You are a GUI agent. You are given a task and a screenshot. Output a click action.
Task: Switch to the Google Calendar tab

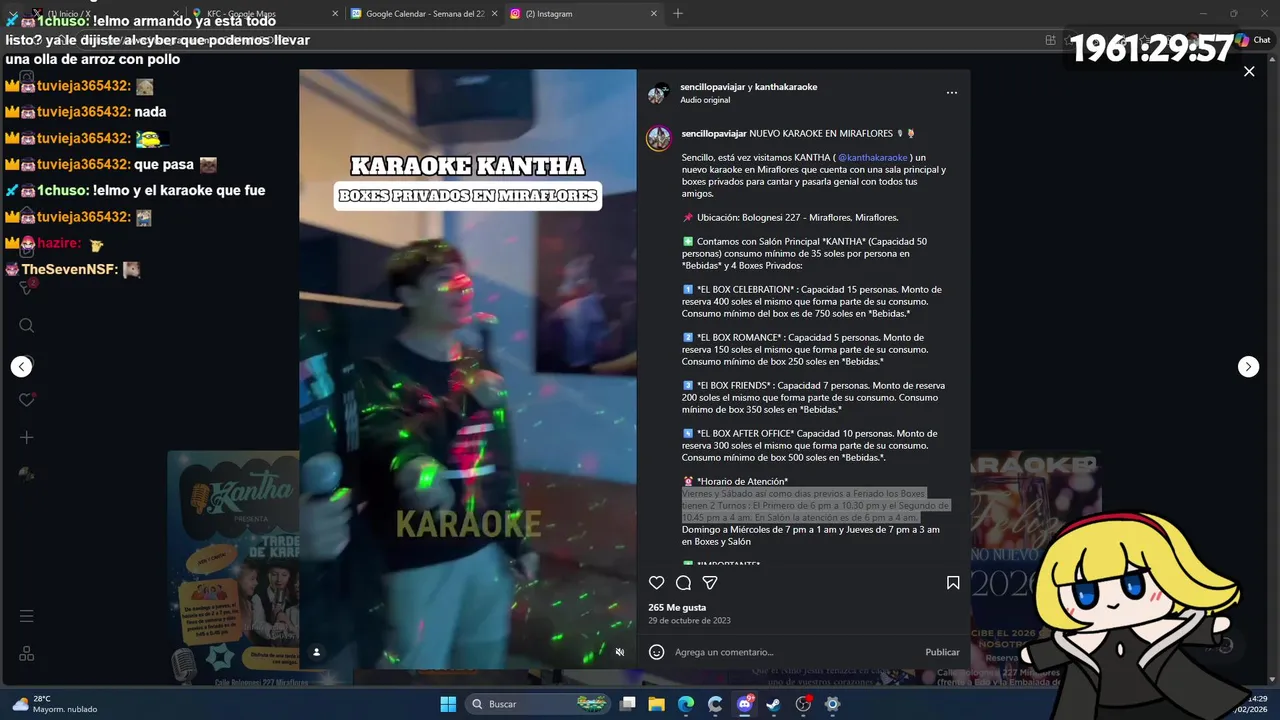[x=424, y=13]
